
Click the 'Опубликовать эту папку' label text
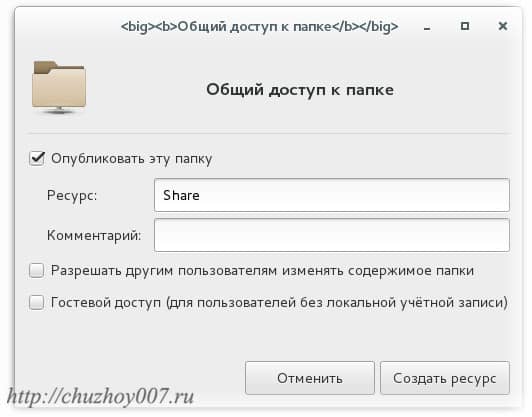coord(132,159)
